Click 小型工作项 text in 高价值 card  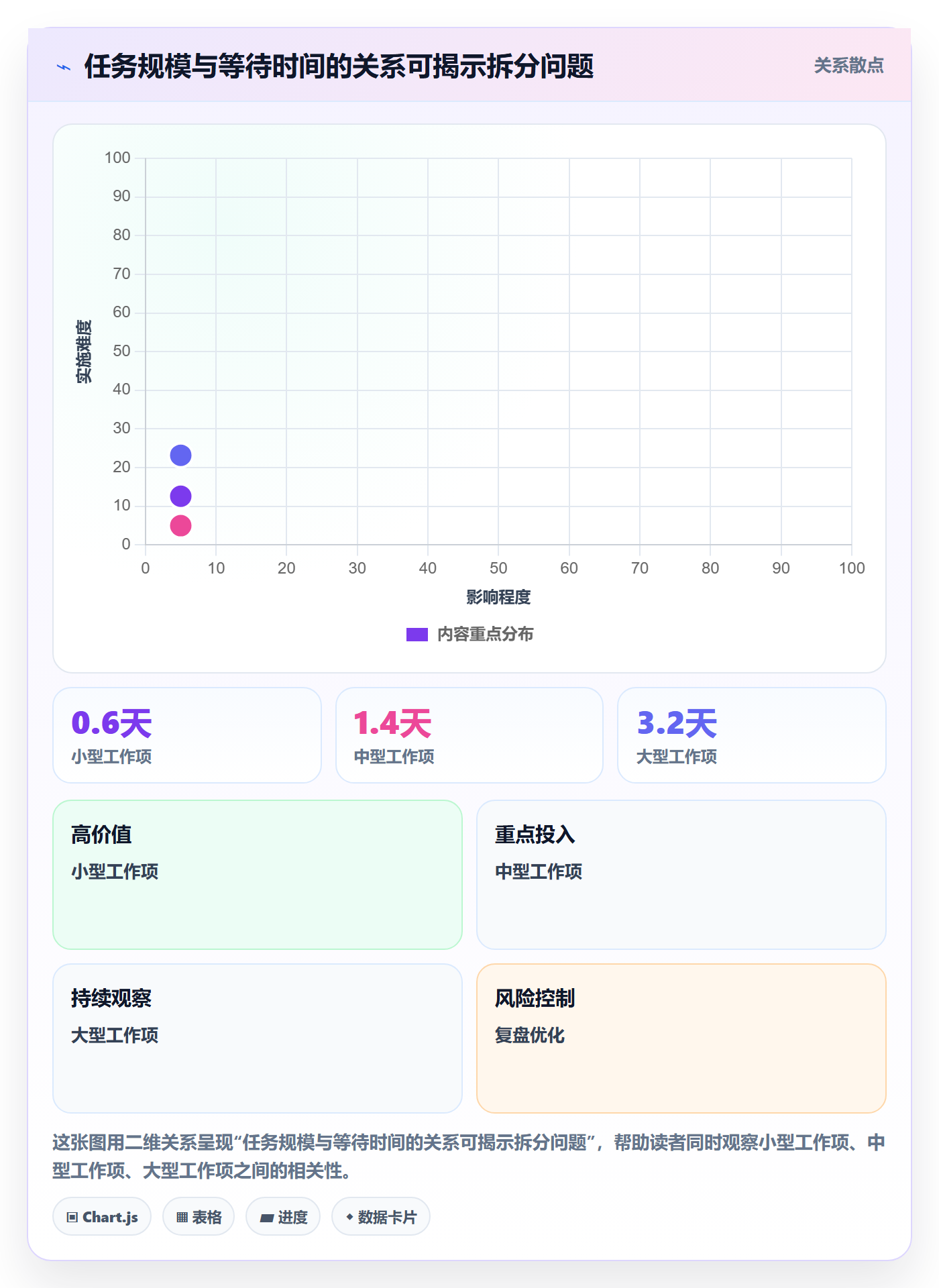coord(115,871)
